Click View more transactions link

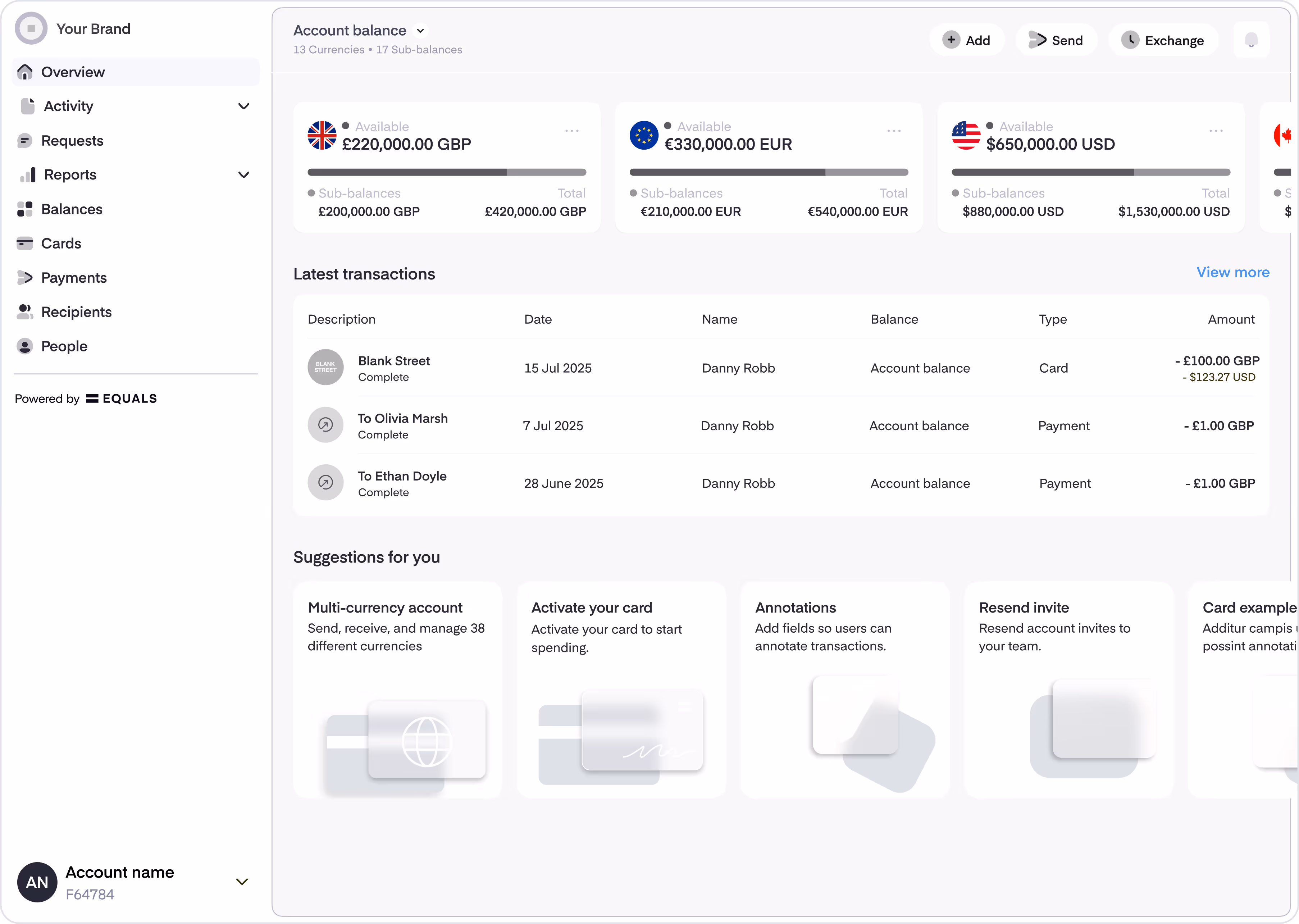(1232, 273)
